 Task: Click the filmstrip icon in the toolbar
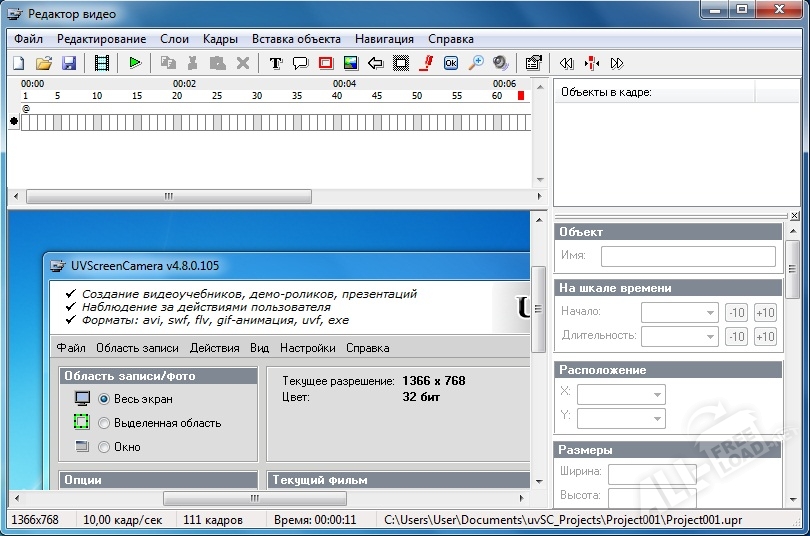pos(101,63)
